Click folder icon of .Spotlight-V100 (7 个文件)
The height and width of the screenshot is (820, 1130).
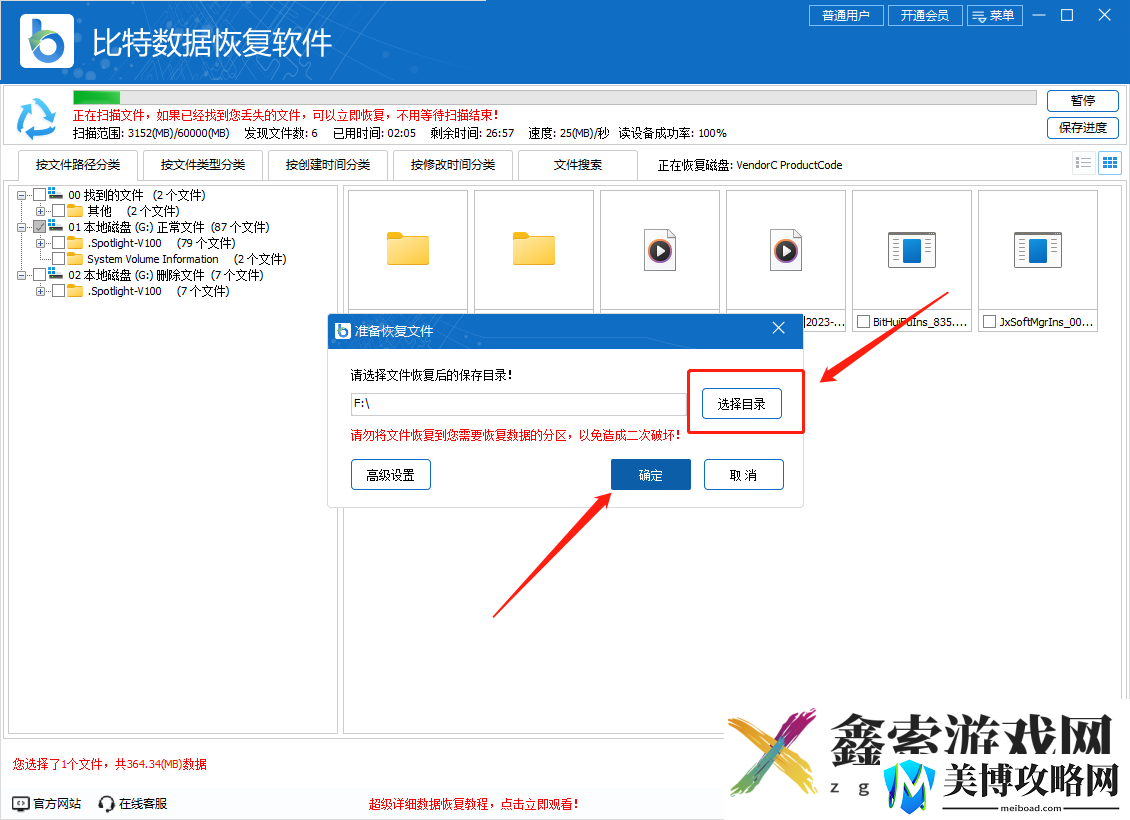[75, 290]
